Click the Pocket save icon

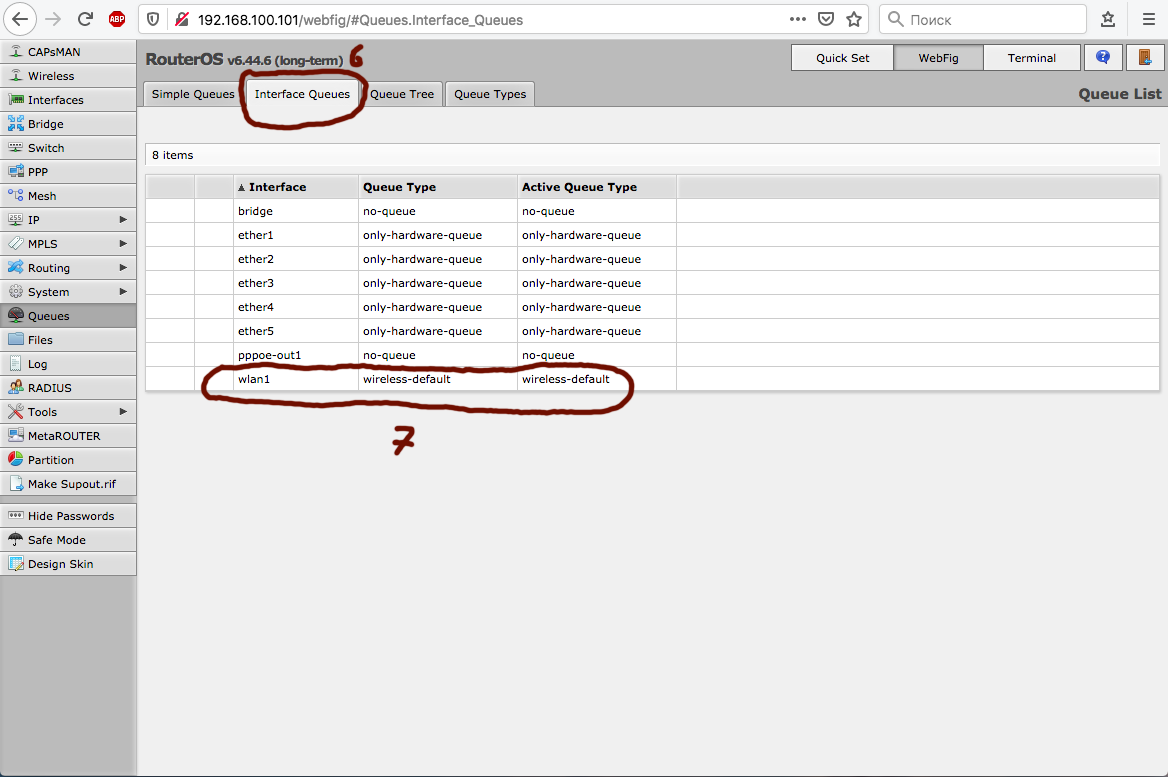tap(826, 19)
